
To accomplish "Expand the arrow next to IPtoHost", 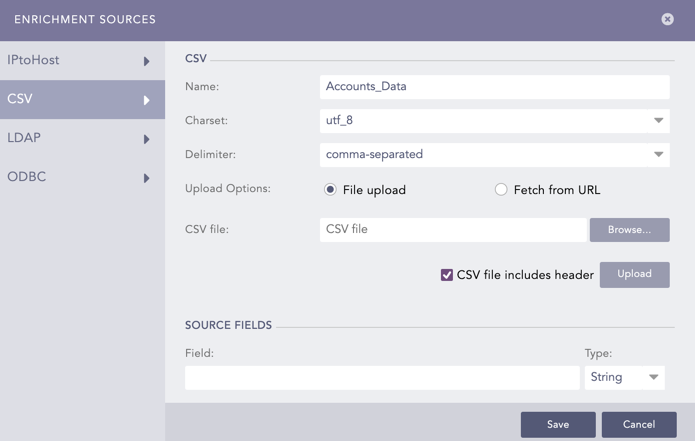I will click(146, 61).
